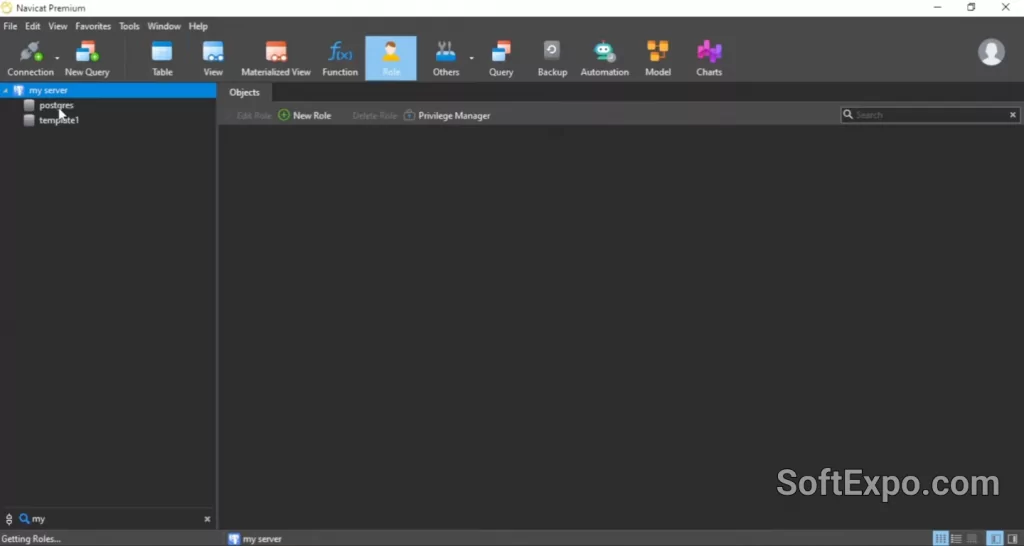
Task: Collapse the my server tree node
Action: 5,91
